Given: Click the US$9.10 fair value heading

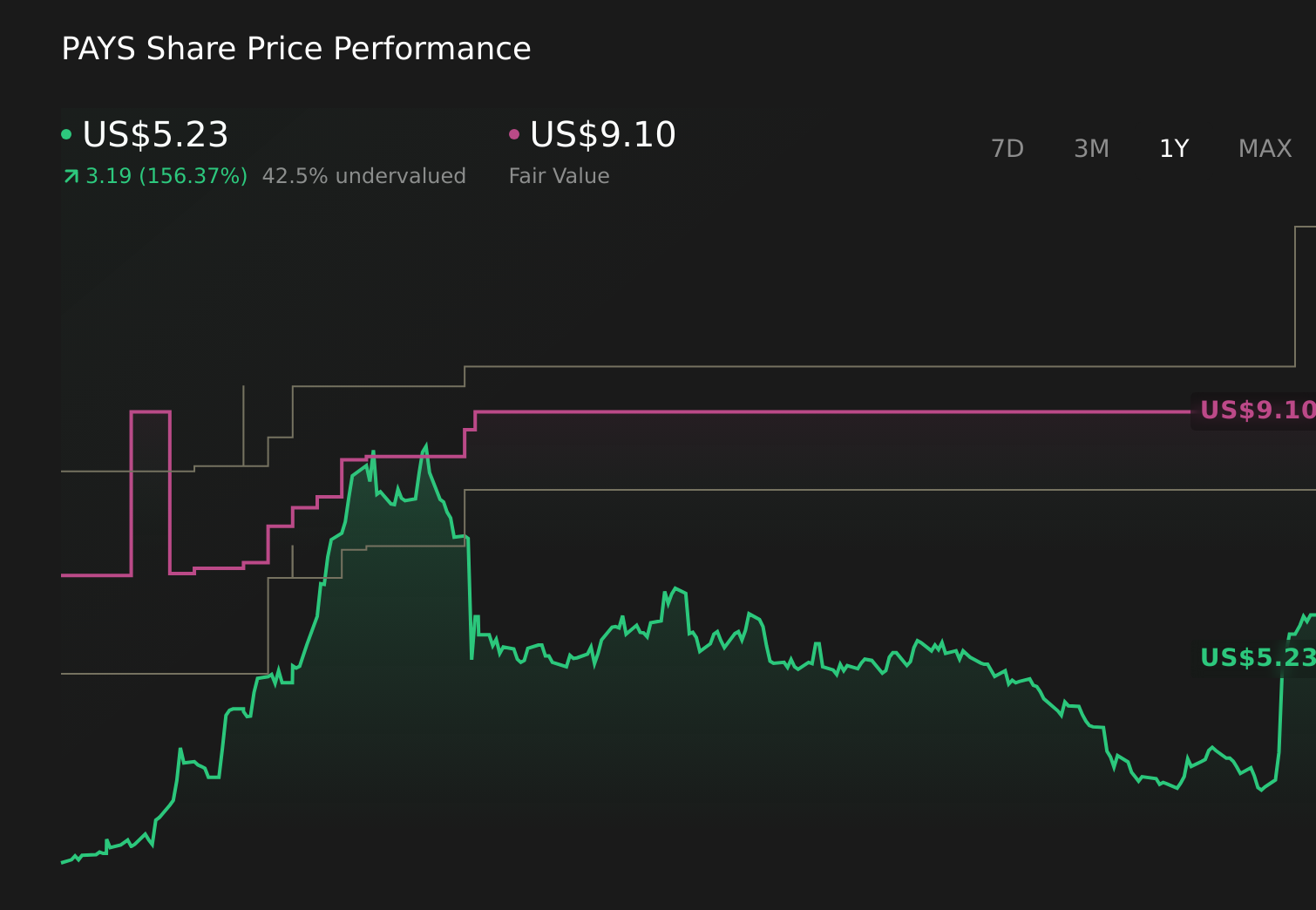Looking at the screenshot, I should (603, 134).
